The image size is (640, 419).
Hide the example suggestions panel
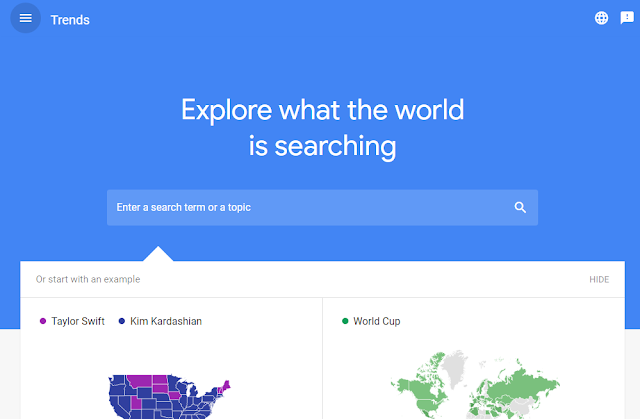(x=599, y=279)
